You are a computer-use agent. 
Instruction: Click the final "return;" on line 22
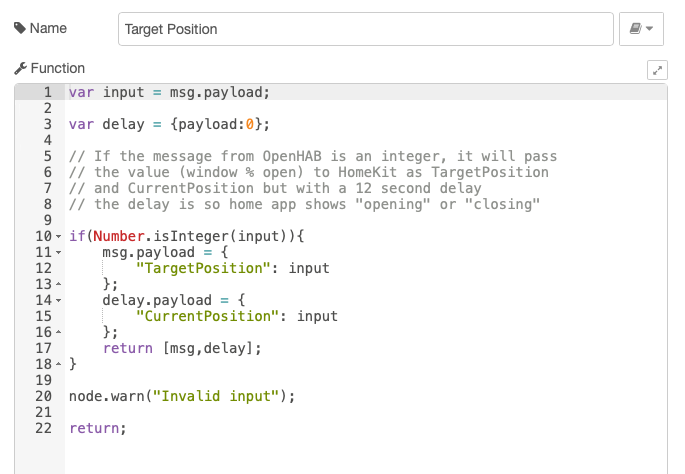coord(97,428)
